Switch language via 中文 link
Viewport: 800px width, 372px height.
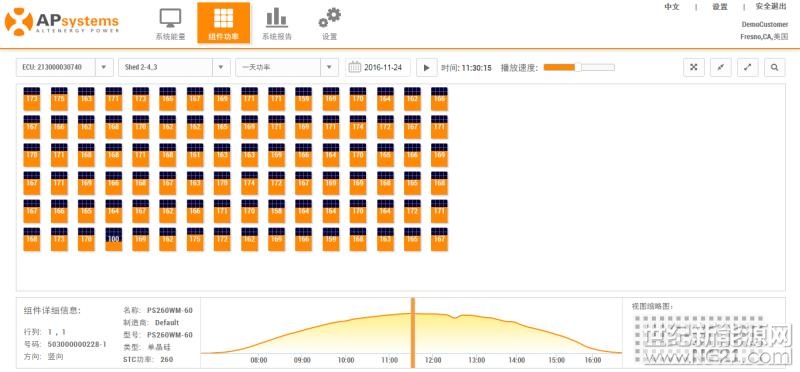pyautogui.click(x=671, y=7)
